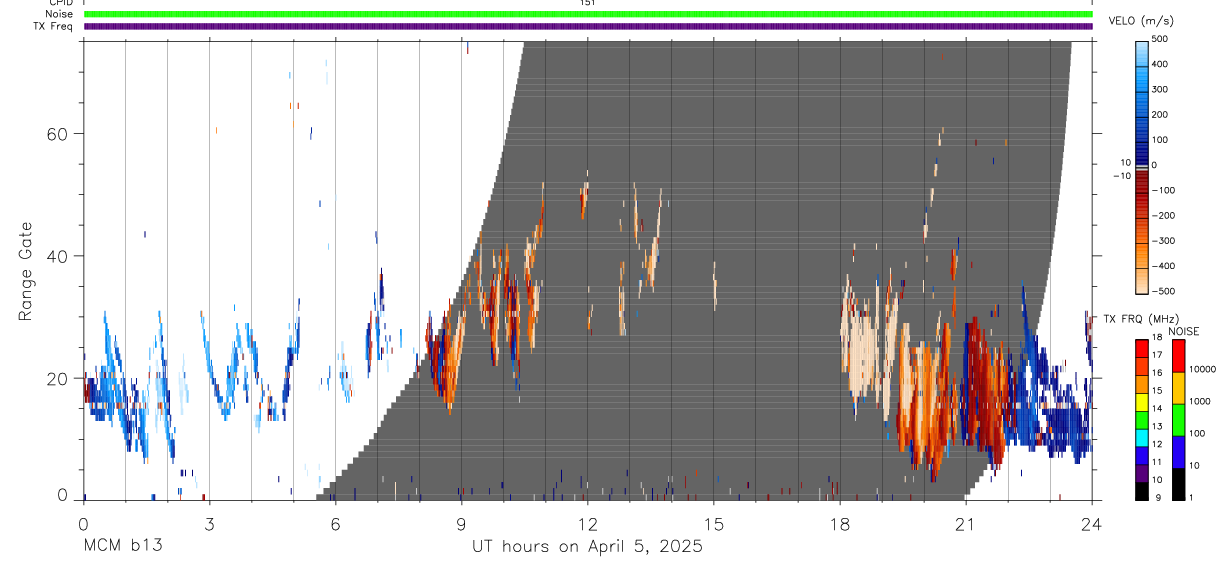Click the 21 tick label on time axis
The height and width of the screenshot is (567, 1228).
(x=965, y=522)
